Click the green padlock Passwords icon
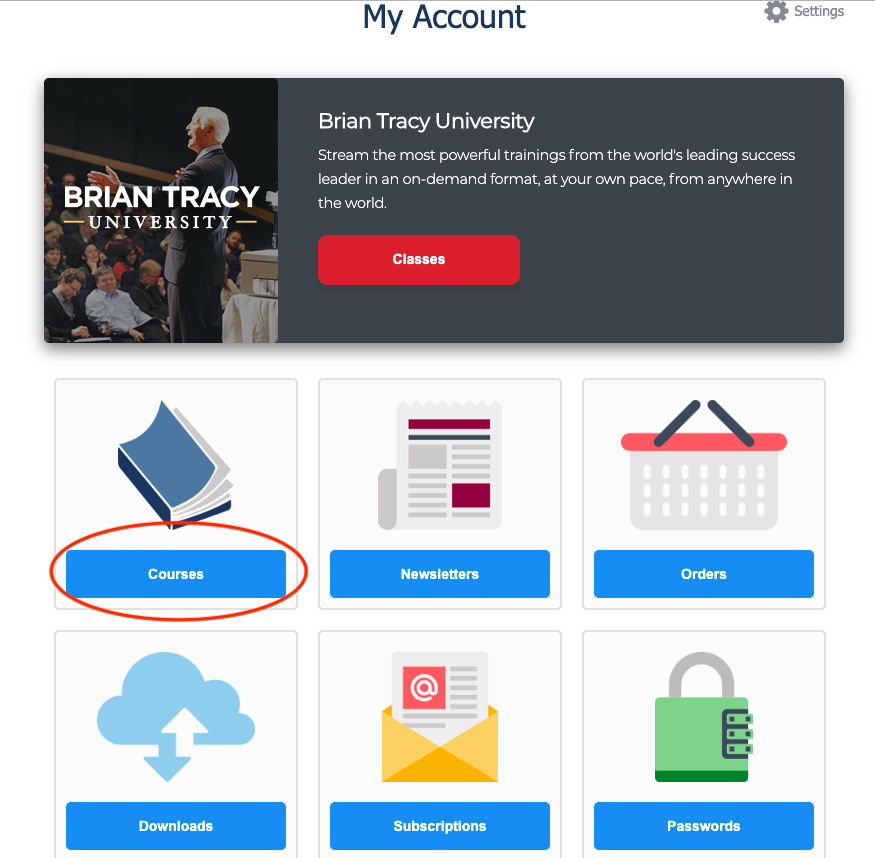Image resolution: width=875 pixels, height=858 pixels. [704, 717]
